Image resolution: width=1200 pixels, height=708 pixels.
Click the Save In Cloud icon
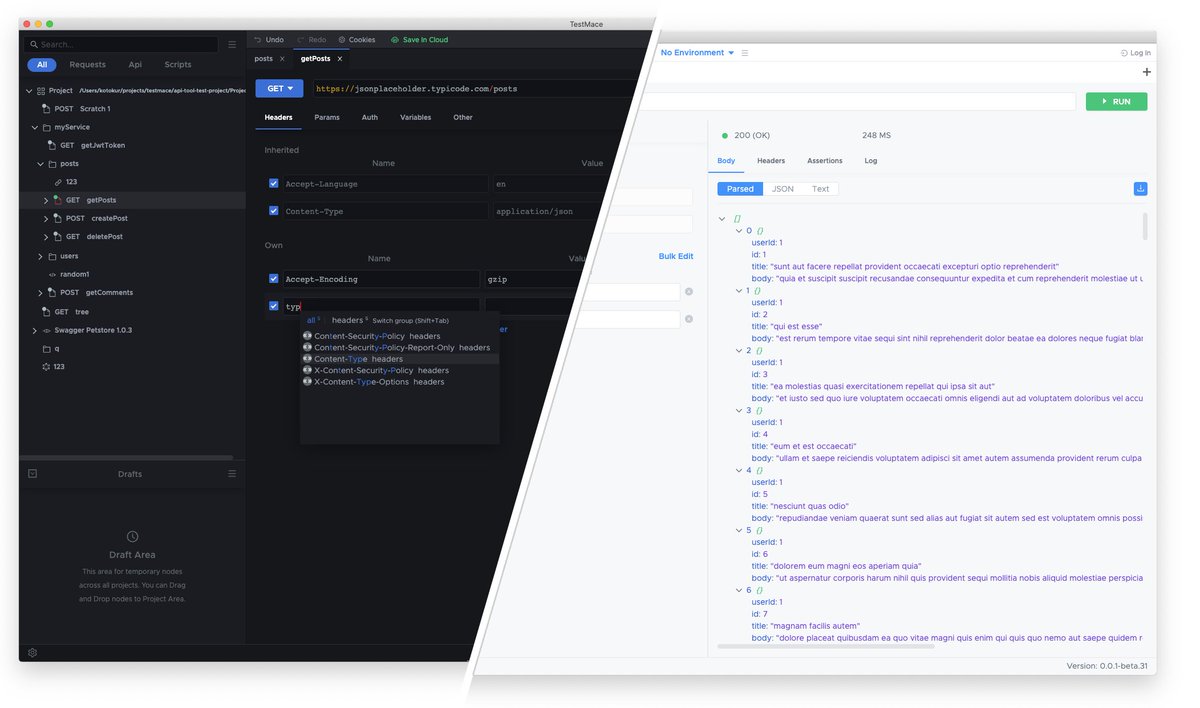[395, 40]
